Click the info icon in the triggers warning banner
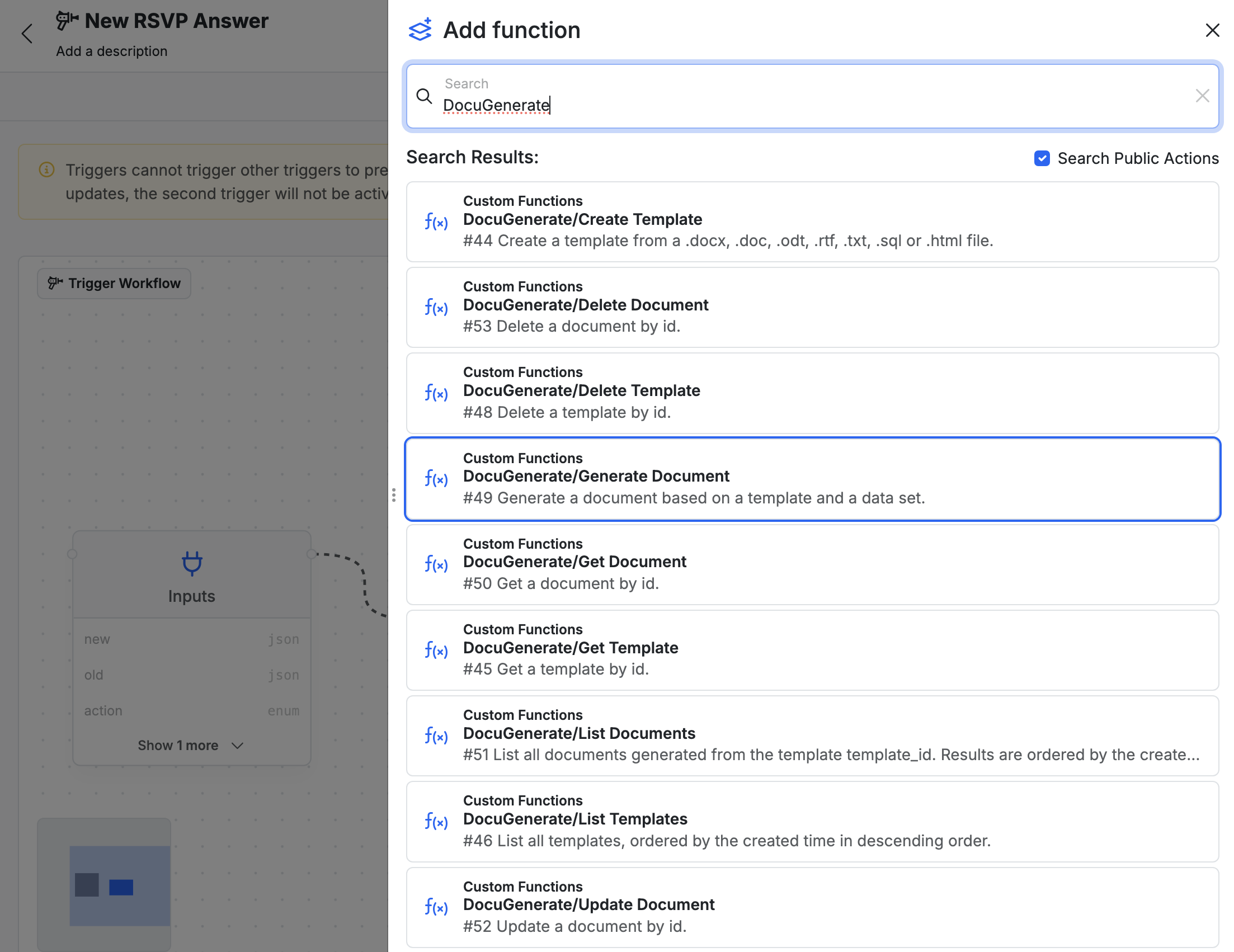 pos(46,169)
